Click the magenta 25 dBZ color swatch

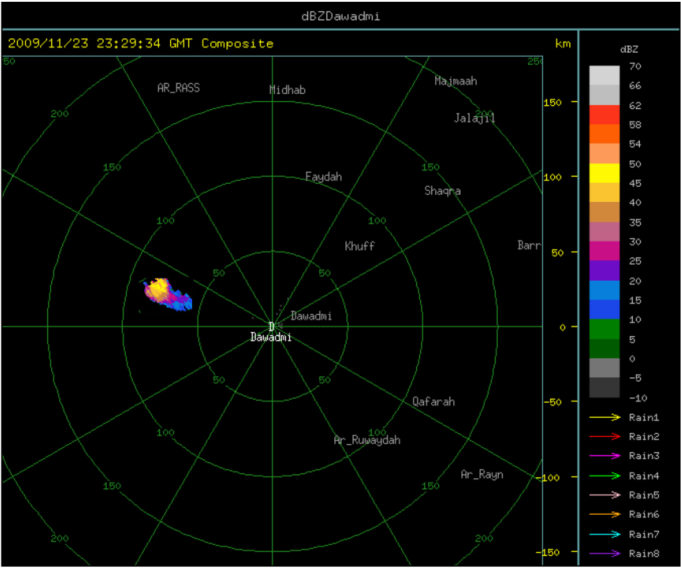point(604,251)
